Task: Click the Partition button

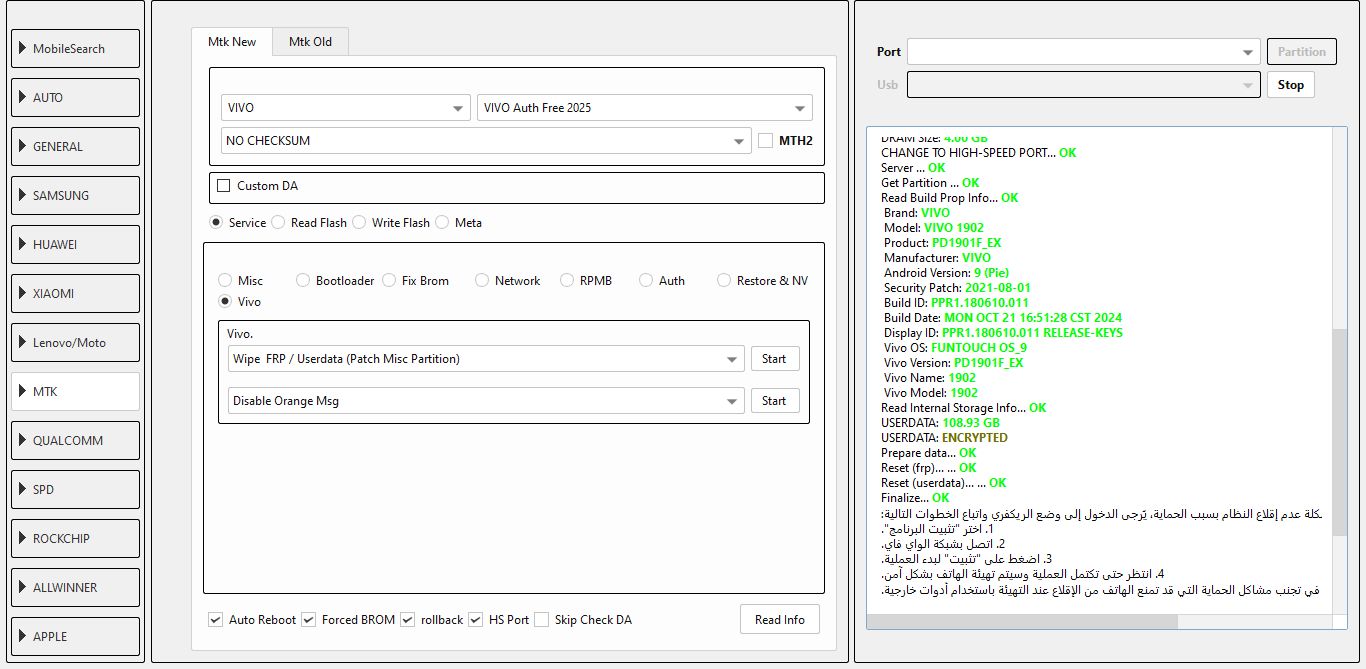Action: coord(1302,52)
